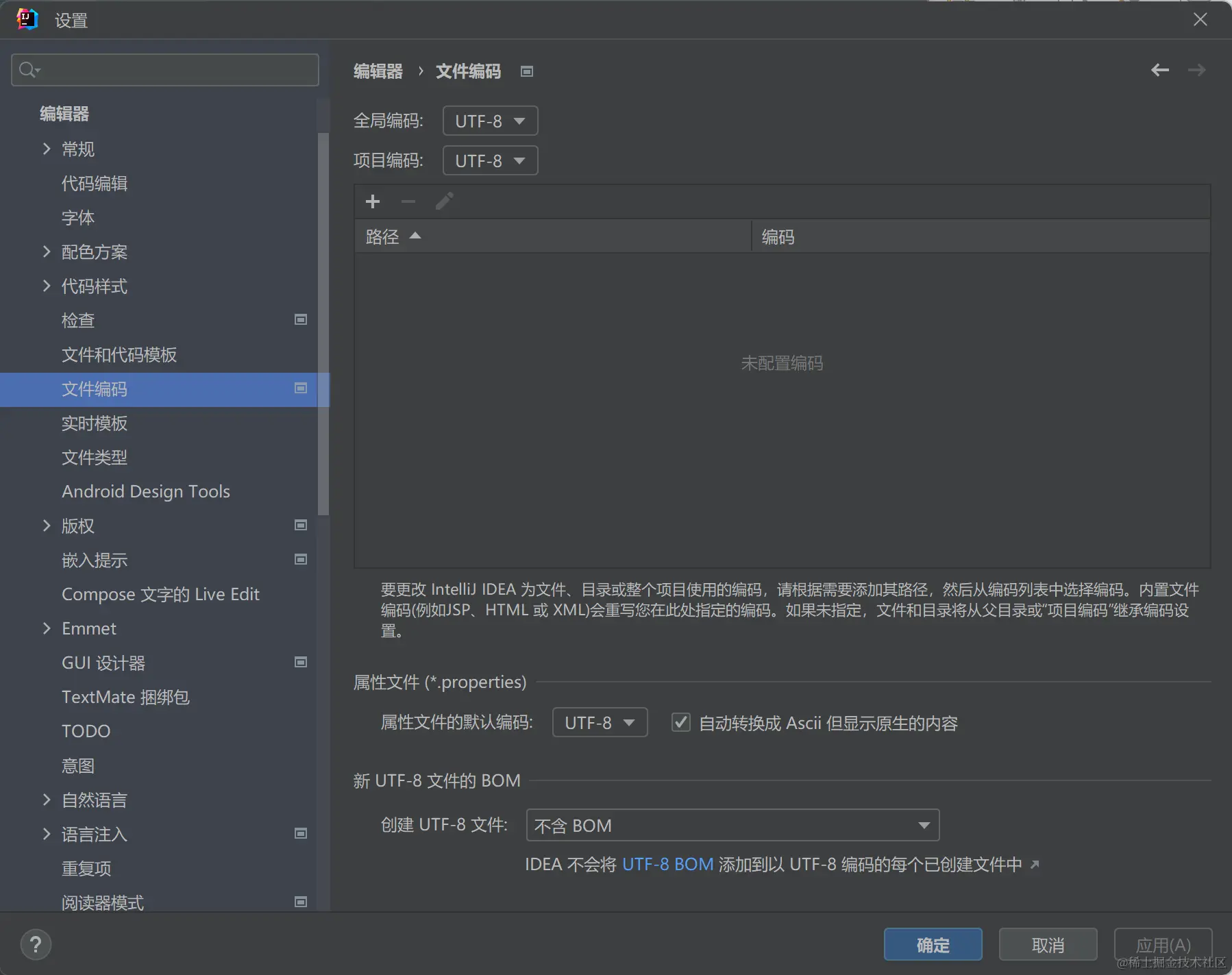Open the 全局编码 UTF-8 dropdown
The image size is (1232, 975).
tap(491, 121)
